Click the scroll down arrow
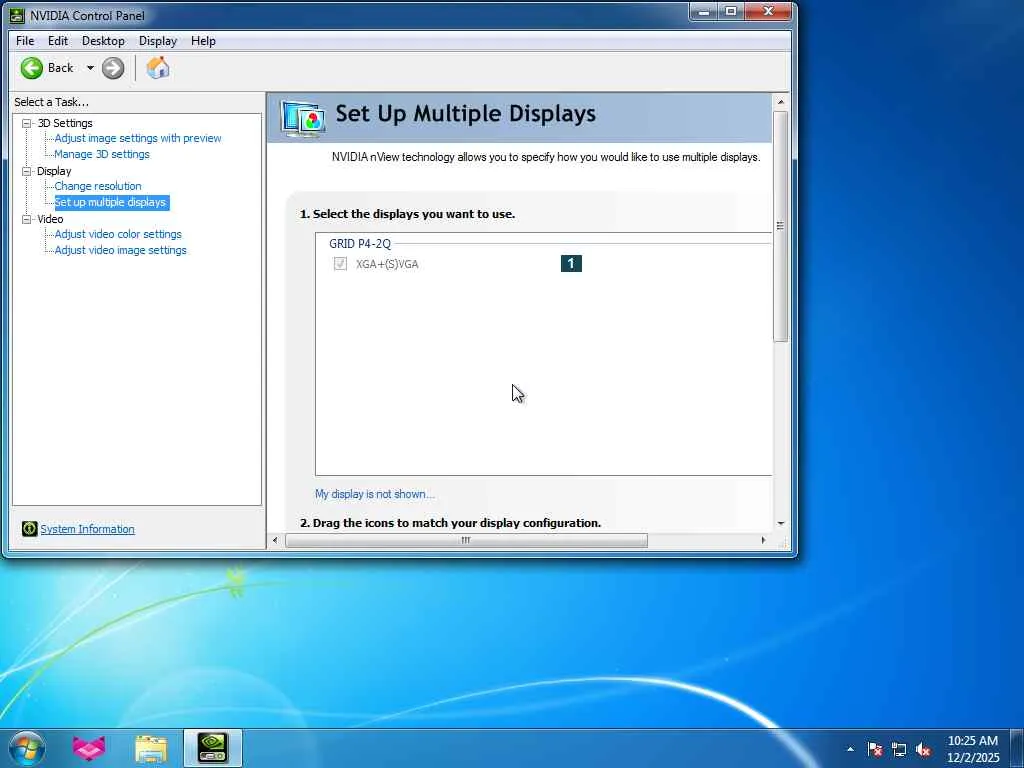The height and width of the screenshot is (768, 1024). pos(780,523)
